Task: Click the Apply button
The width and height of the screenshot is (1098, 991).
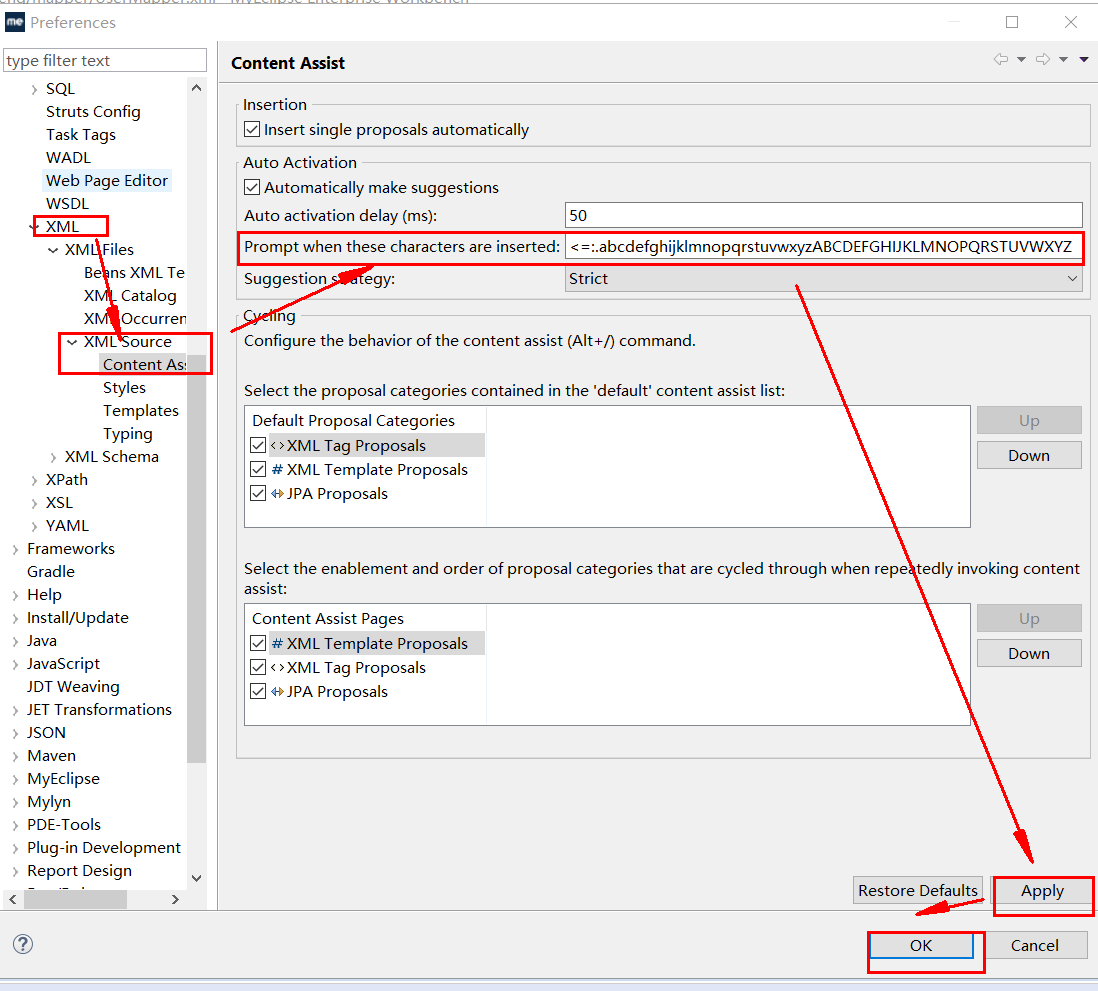Action: 1042,891
